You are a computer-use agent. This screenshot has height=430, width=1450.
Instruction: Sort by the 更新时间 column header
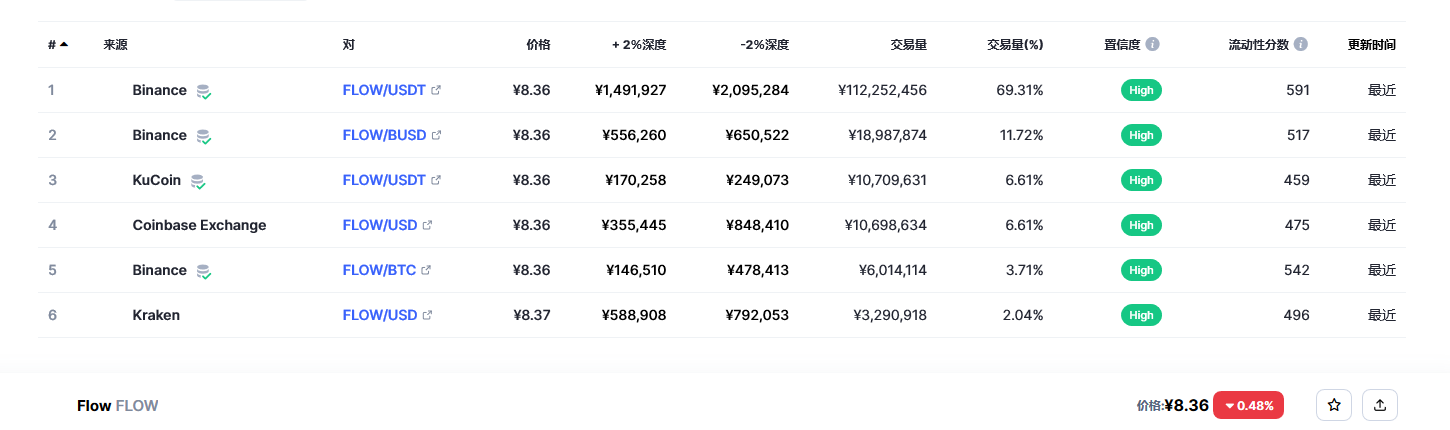[1372, 45]
